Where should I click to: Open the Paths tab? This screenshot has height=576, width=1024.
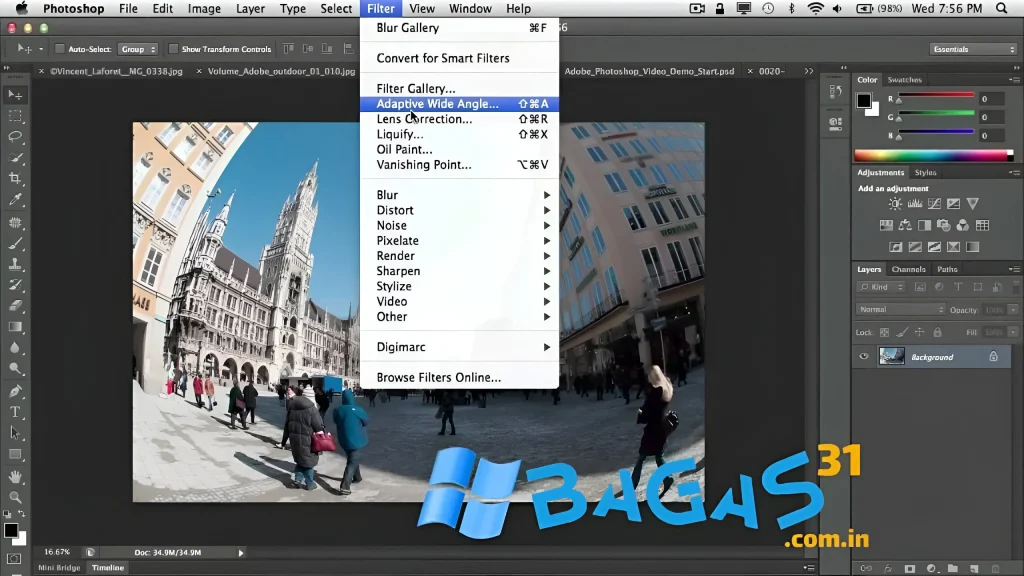click(947, 269)
